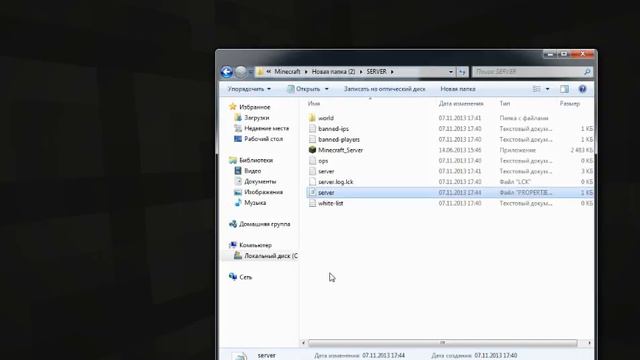Expand the arrow after Новая папка (2)
The image size is (640, 360).
(361, 72)
